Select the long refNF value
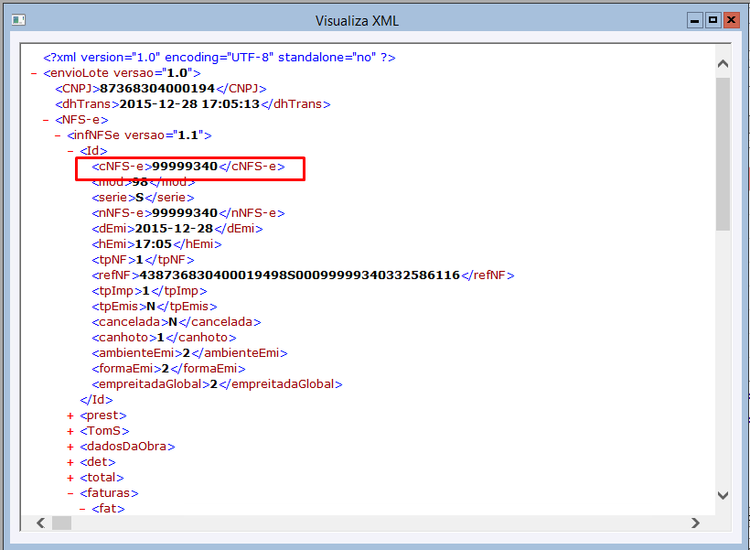The width and height of the screenshot is (750, 550). click(x=299, y=275)
